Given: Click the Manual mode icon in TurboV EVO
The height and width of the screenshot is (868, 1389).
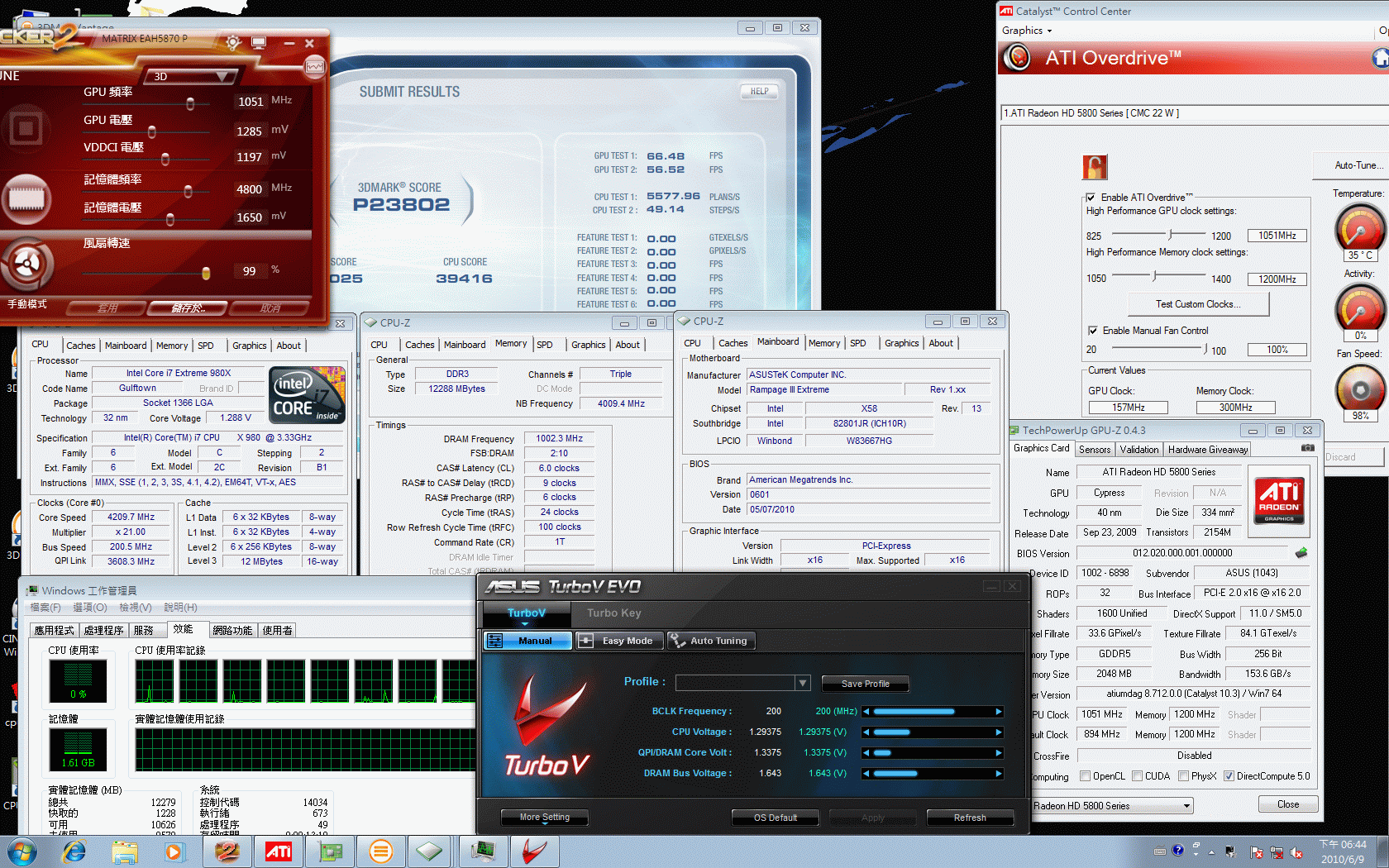Looking at the screenshot, I should 494,641.
